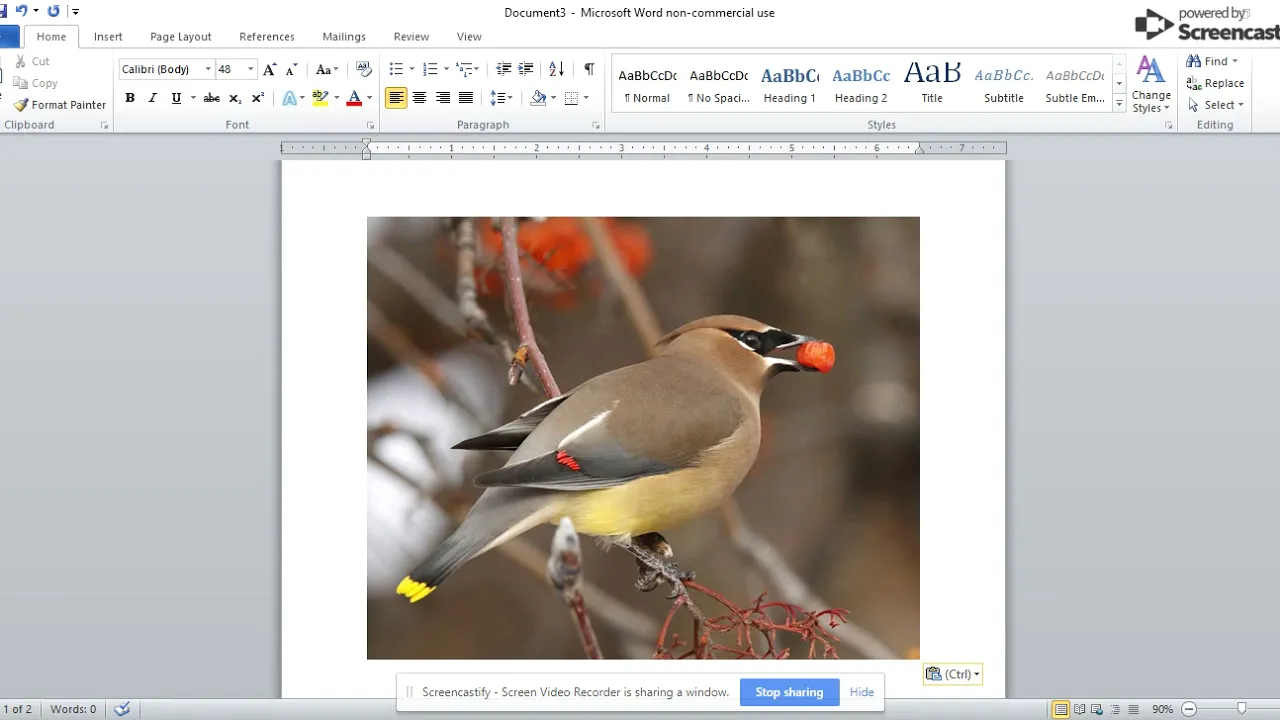The height and width of the screenshot is (720, 1280).
Task: Click the Bullets list icon
Action: point(396,69)
